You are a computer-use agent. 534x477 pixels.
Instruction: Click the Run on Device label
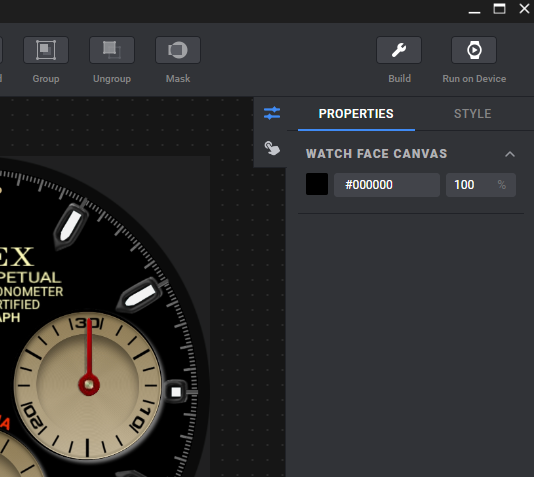coord(474,79)
